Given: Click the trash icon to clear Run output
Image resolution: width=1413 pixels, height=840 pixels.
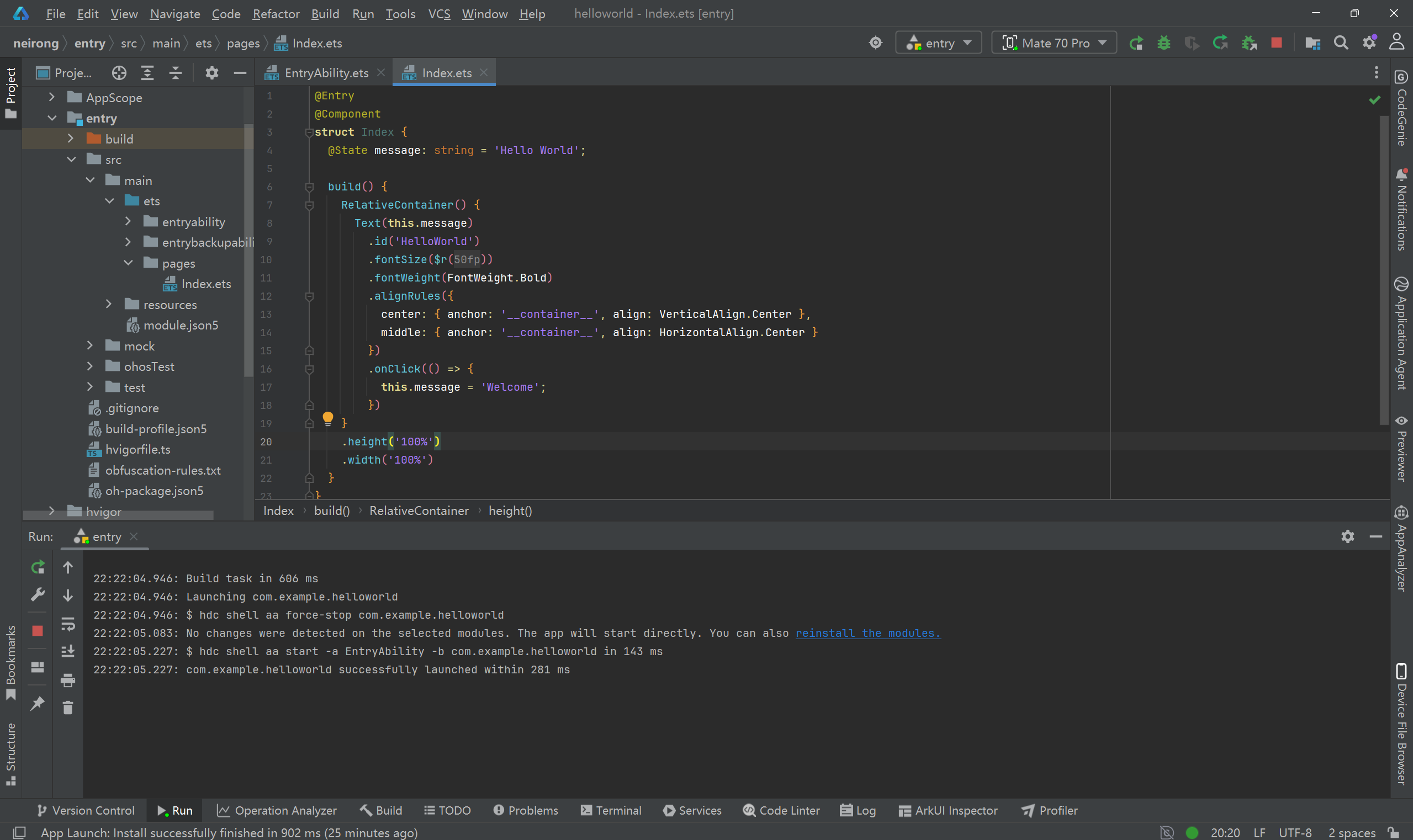Looking at the screenshot, I should (x=67, y=708).
